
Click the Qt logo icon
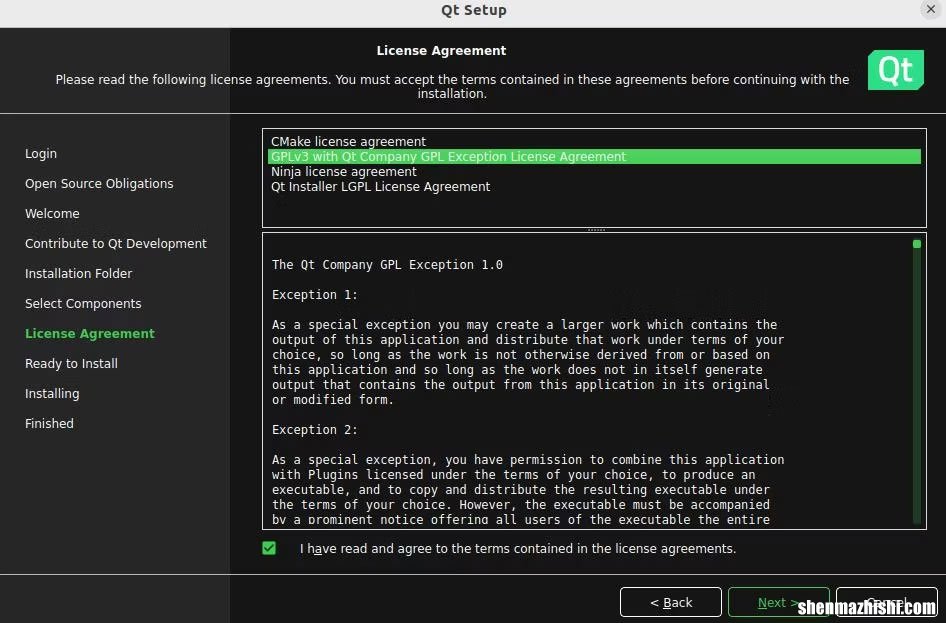point(895,70)
